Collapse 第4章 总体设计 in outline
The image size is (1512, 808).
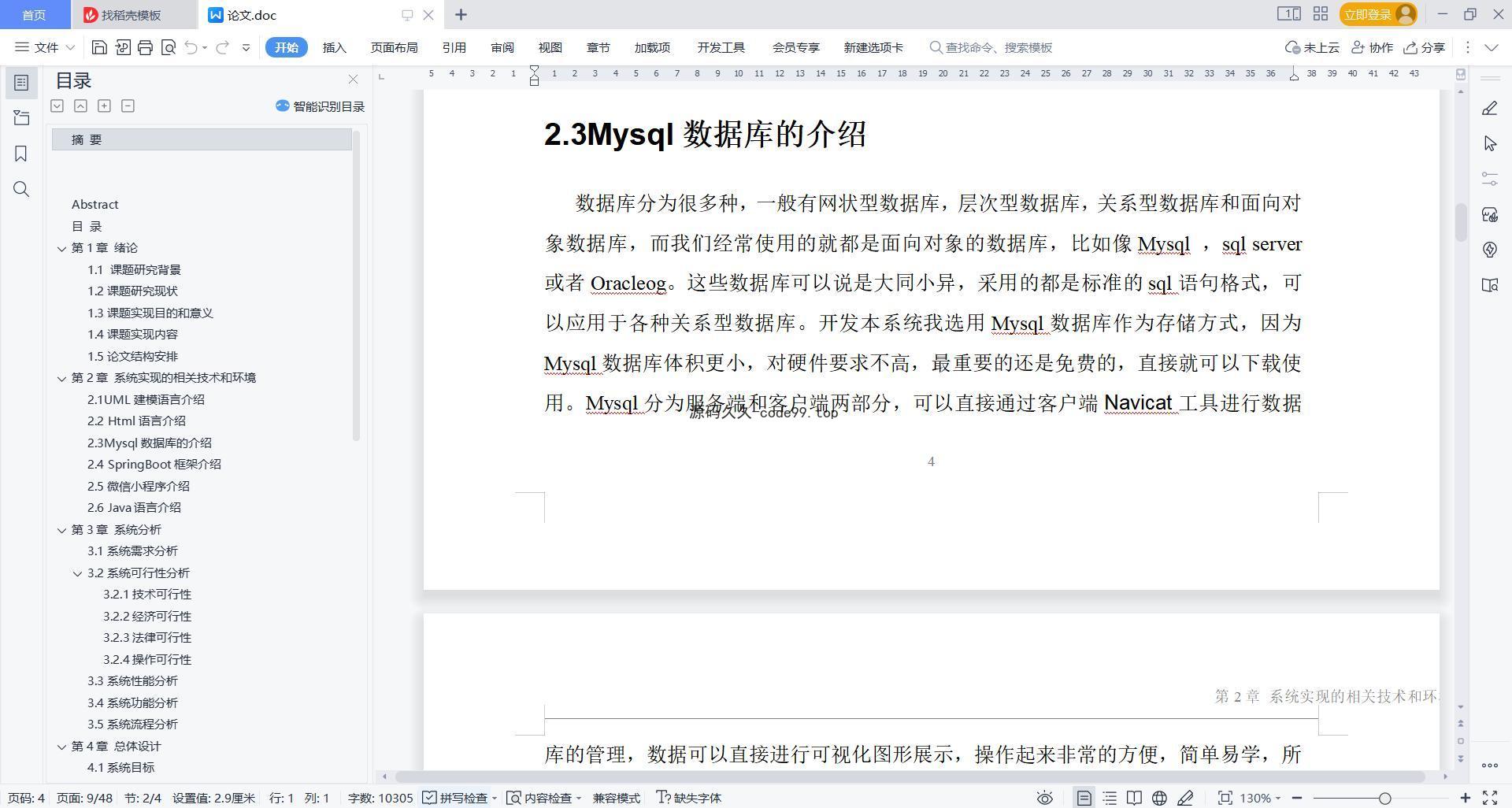tap(61, 747)
